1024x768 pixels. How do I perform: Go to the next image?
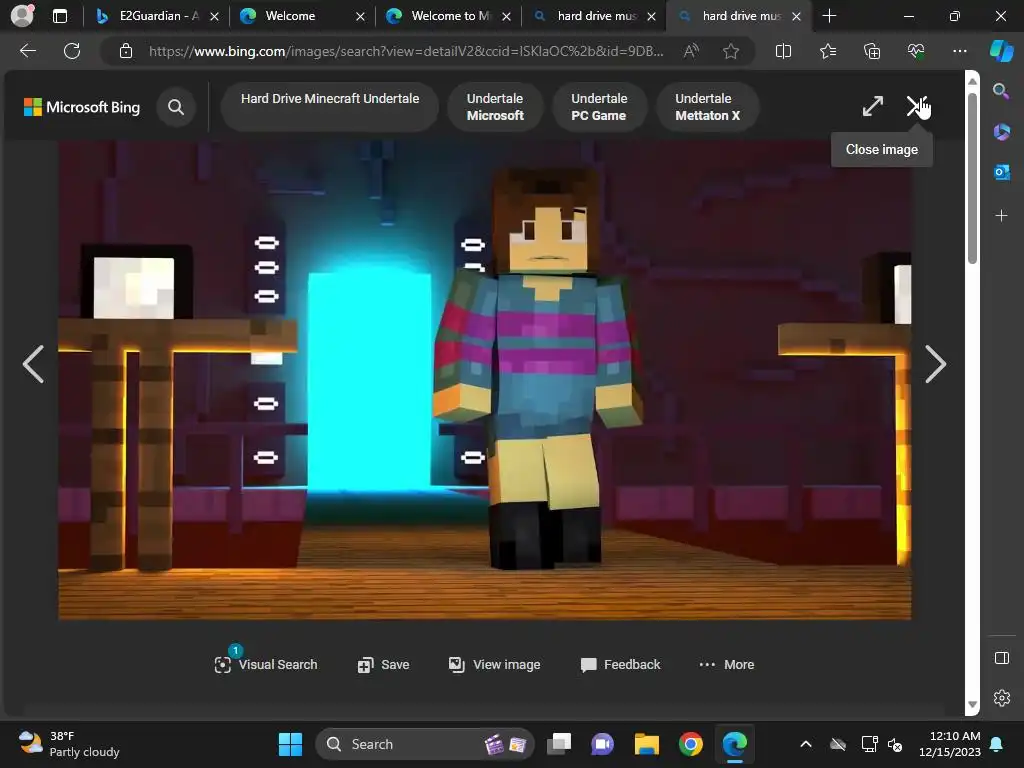[x=935, y=364]
